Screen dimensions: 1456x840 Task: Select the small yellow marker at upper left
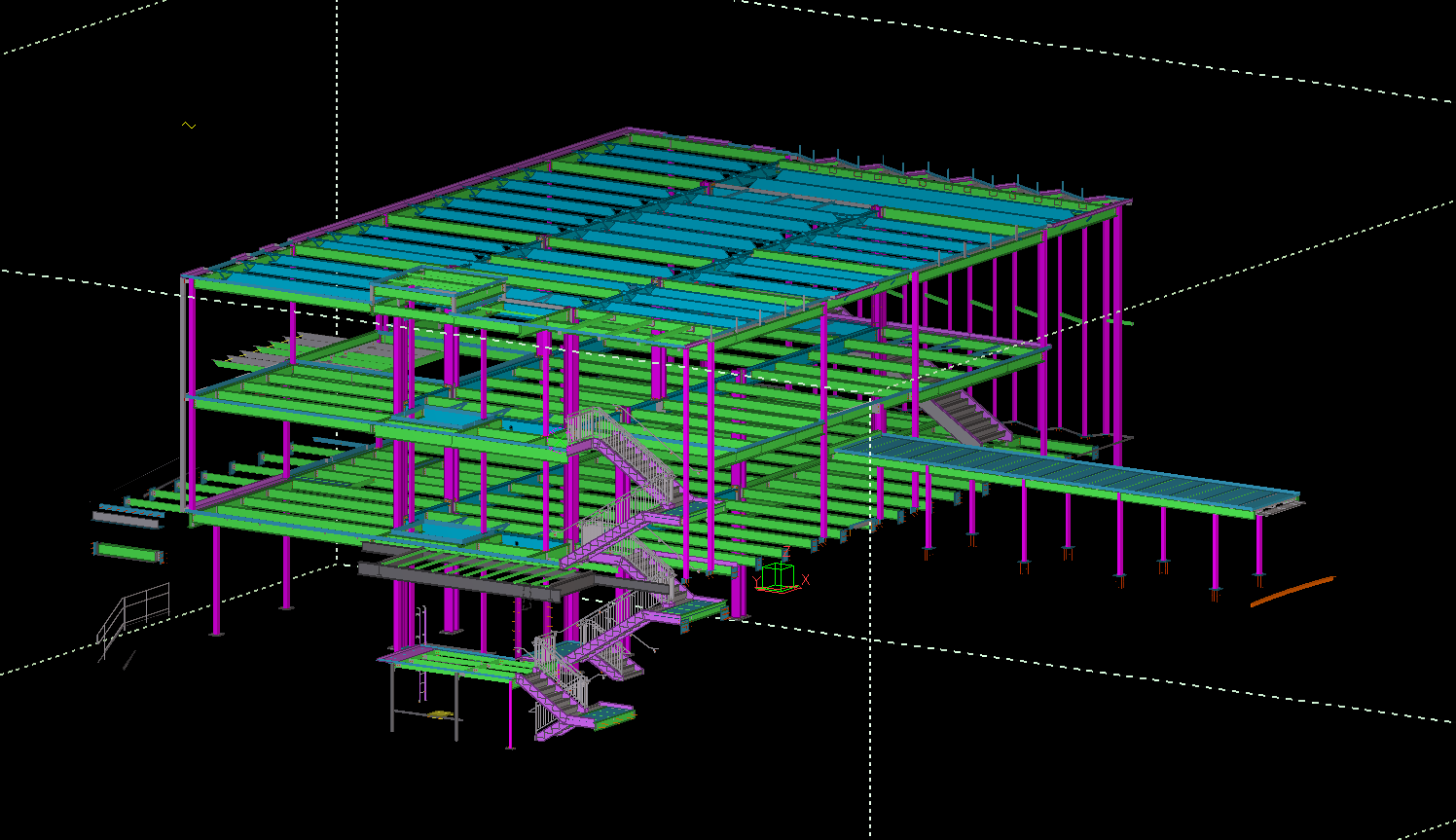190,126
